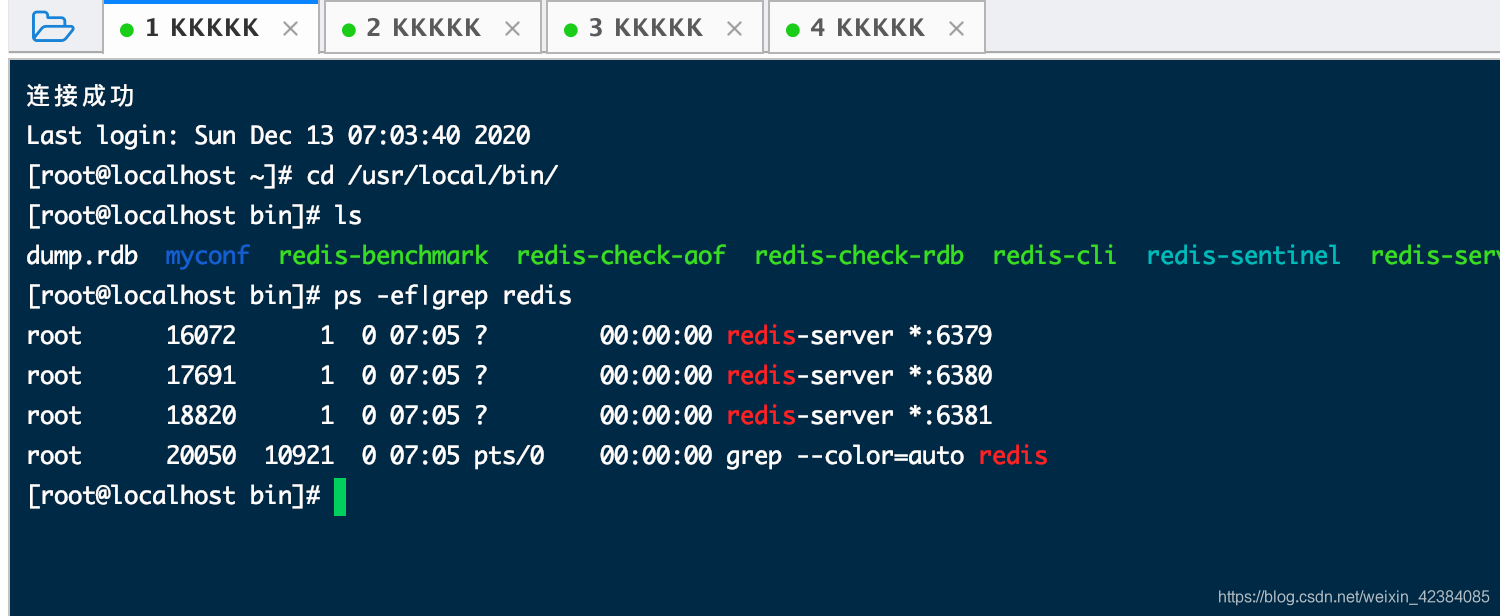Switch to the 3 KKKKK tab

point(655,28)
